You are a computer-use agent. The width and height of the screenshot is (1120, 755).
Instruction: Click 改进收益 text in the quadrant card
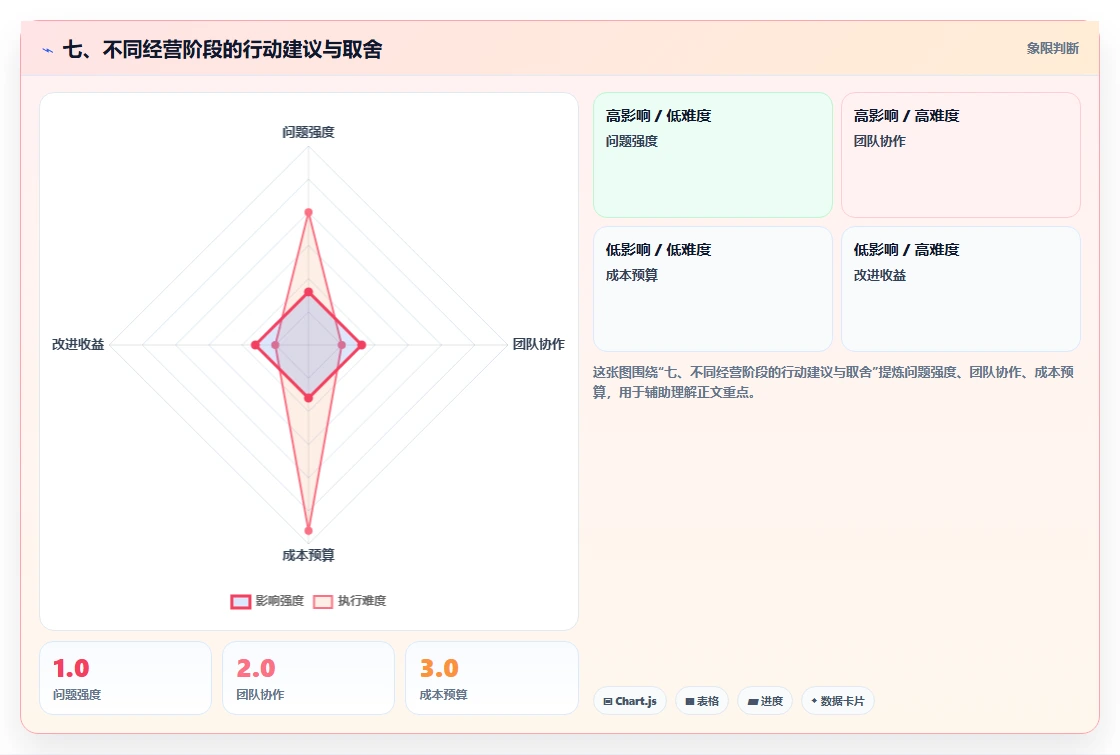tap(879, 275)
